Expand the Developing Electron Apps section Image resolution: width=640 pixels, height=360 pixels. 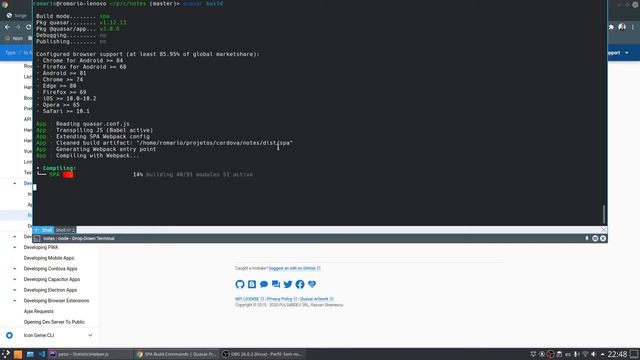pyautogui.click(x=15, y=290)
